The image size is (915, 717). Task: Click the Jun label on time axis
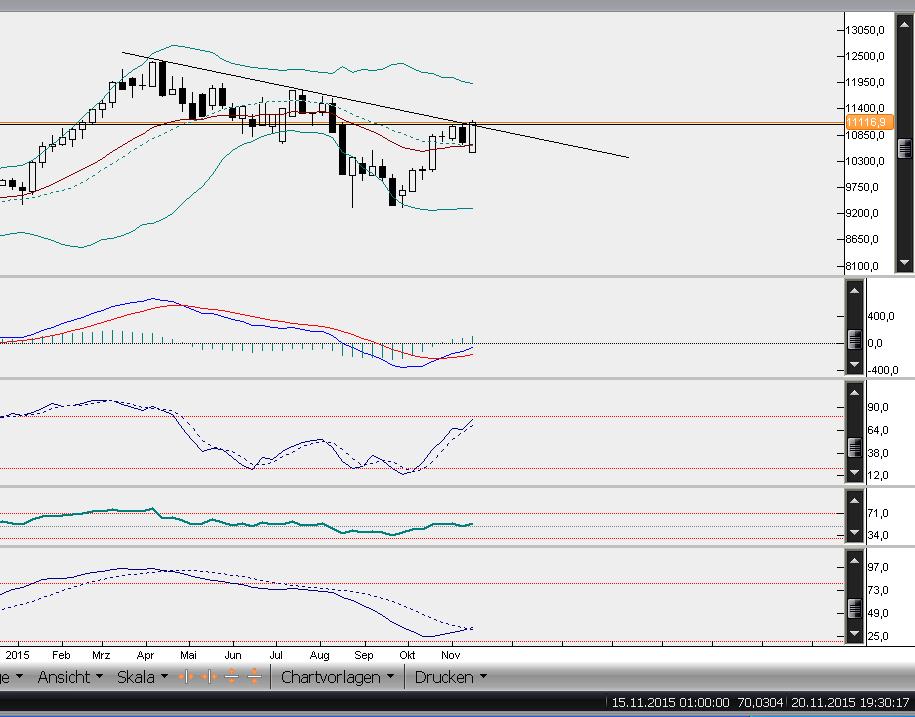(x=233, y=655)
